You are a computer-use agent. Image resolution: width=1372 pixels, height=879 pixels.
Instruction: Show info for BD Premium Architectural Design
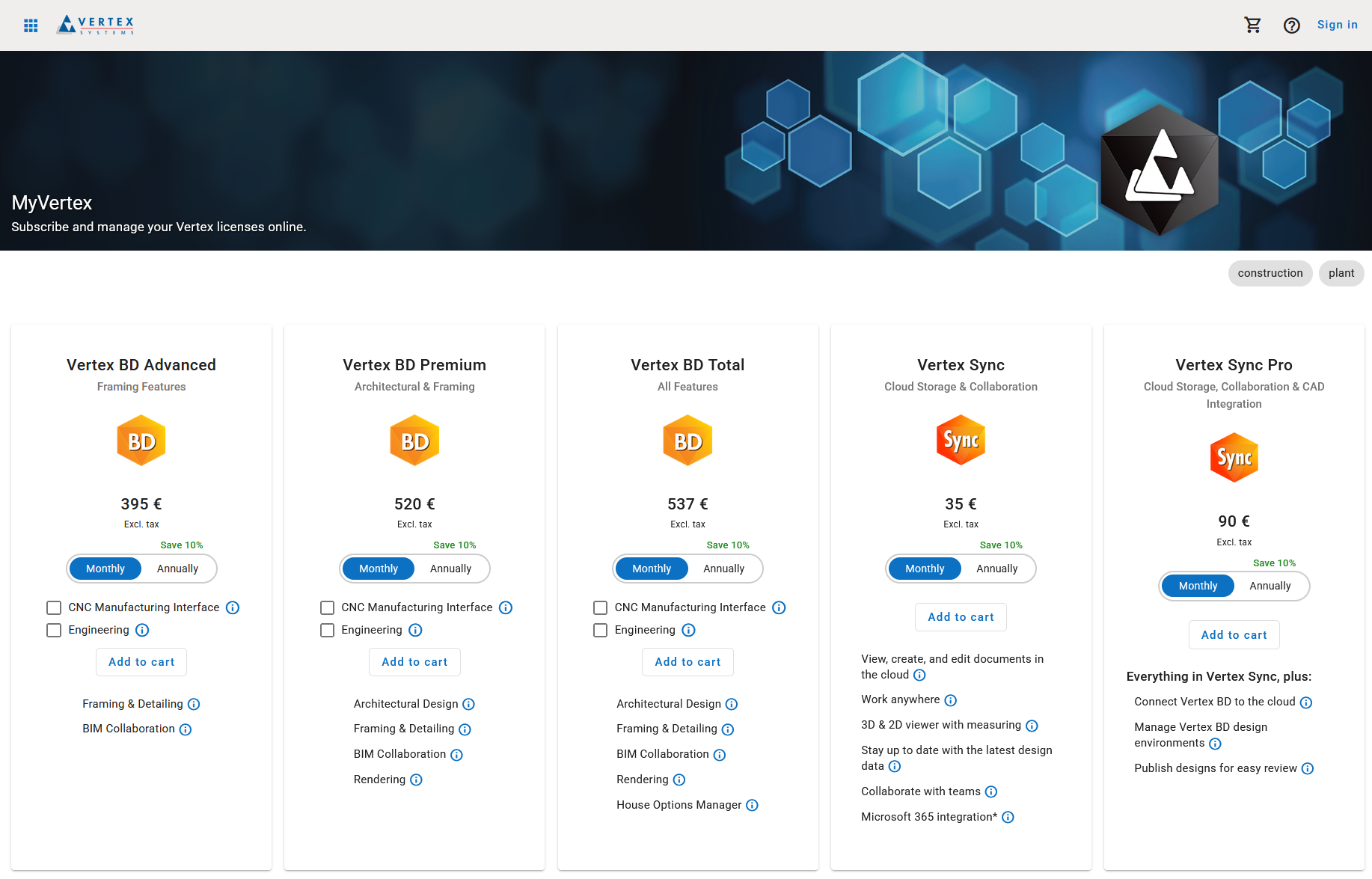468,704
